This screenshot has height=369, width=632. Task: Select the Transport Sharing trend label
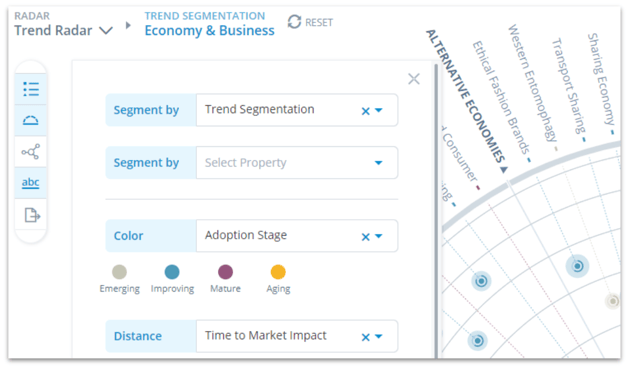(x=569, y=85)
